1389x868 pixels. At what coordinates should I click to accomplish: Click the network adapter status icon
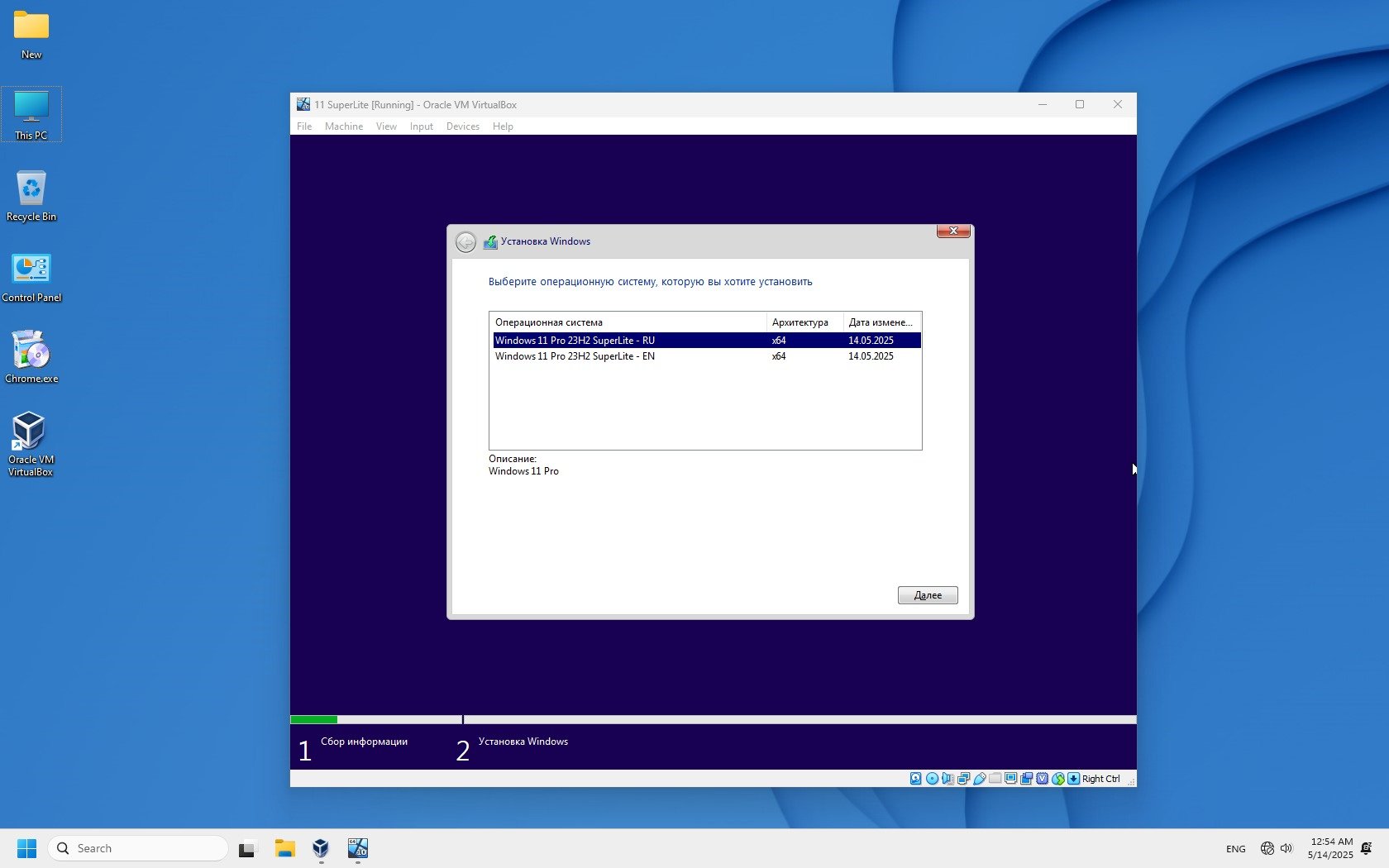click(963, 779)
